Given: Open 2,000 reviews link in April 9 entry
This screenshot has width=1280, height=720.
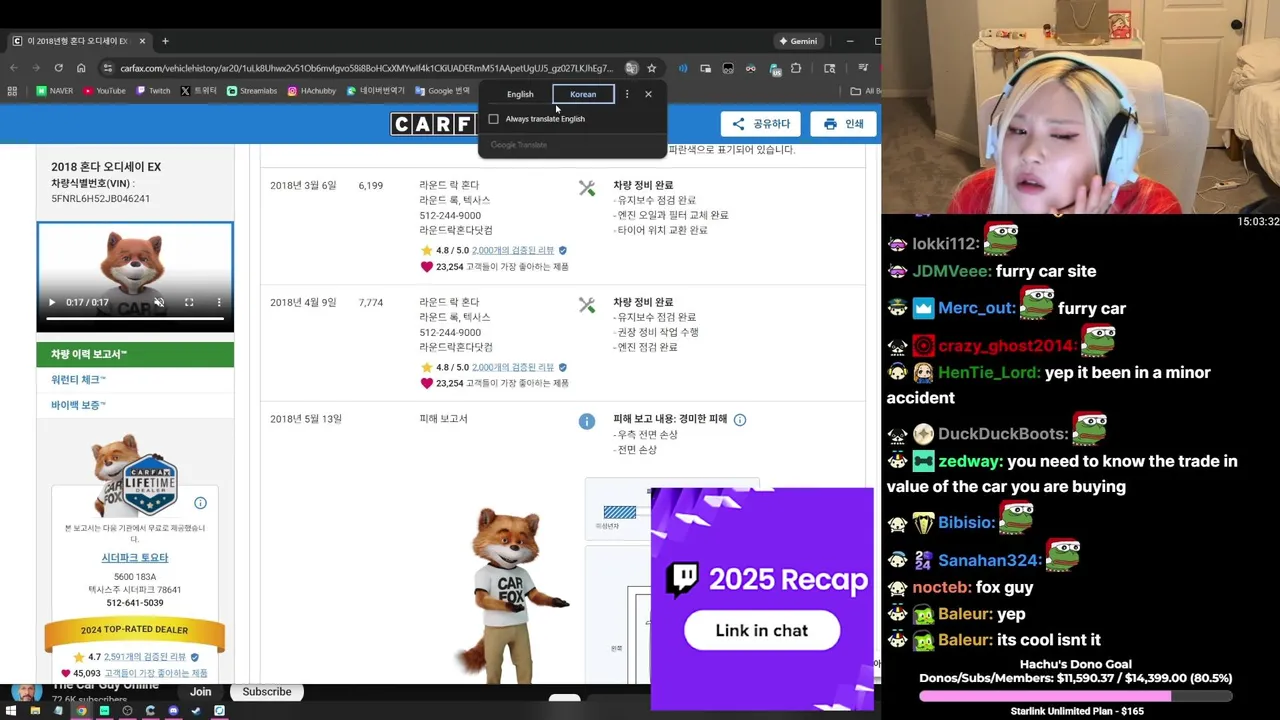Looking at the screenshot, I should (513, 368).
